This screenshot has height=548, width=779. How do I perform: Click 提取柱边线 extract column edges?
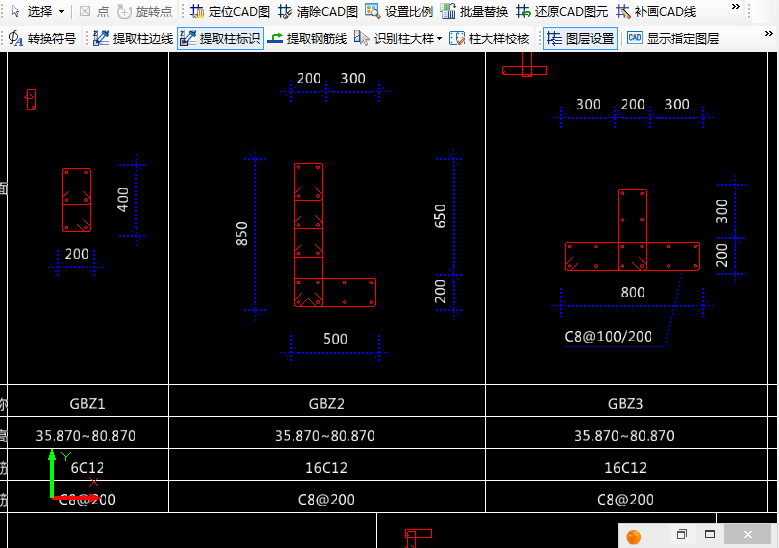(133, 38)
